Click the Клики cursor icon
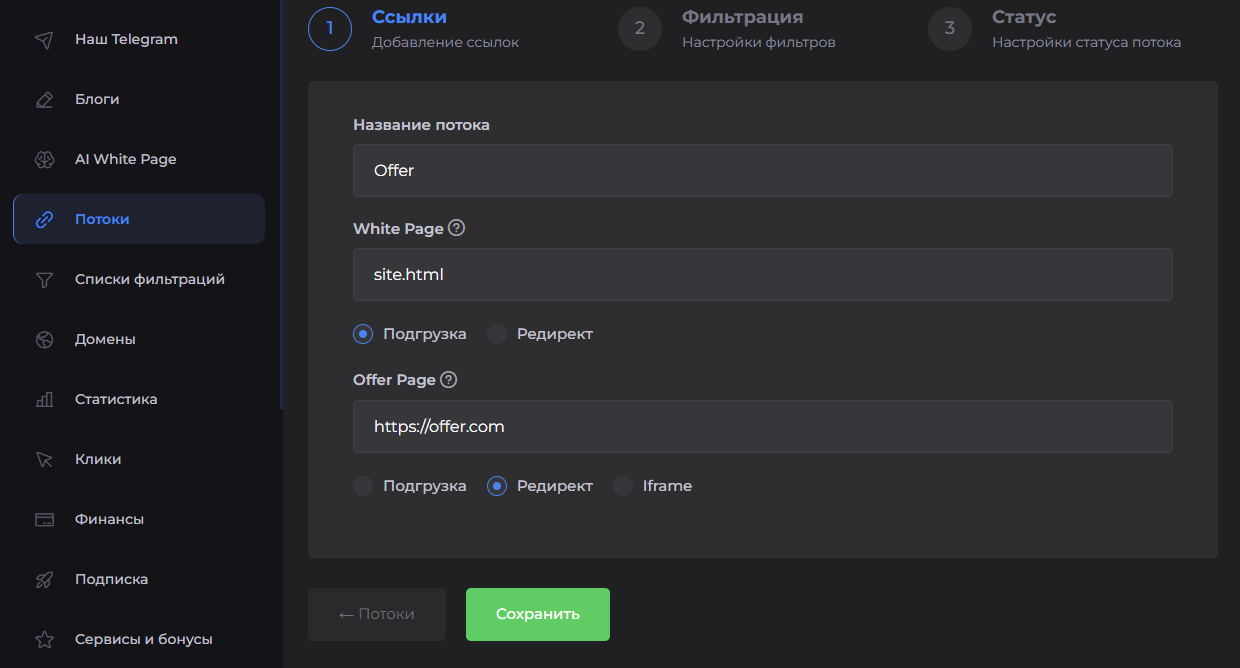1240x668 pixels. [x=44, y=460]
